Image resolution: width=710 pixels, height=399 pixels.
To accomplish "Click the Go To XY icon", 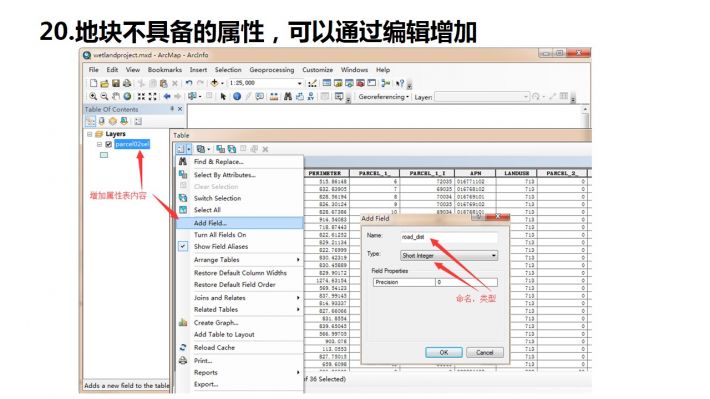I will click(x=311, y=96).
